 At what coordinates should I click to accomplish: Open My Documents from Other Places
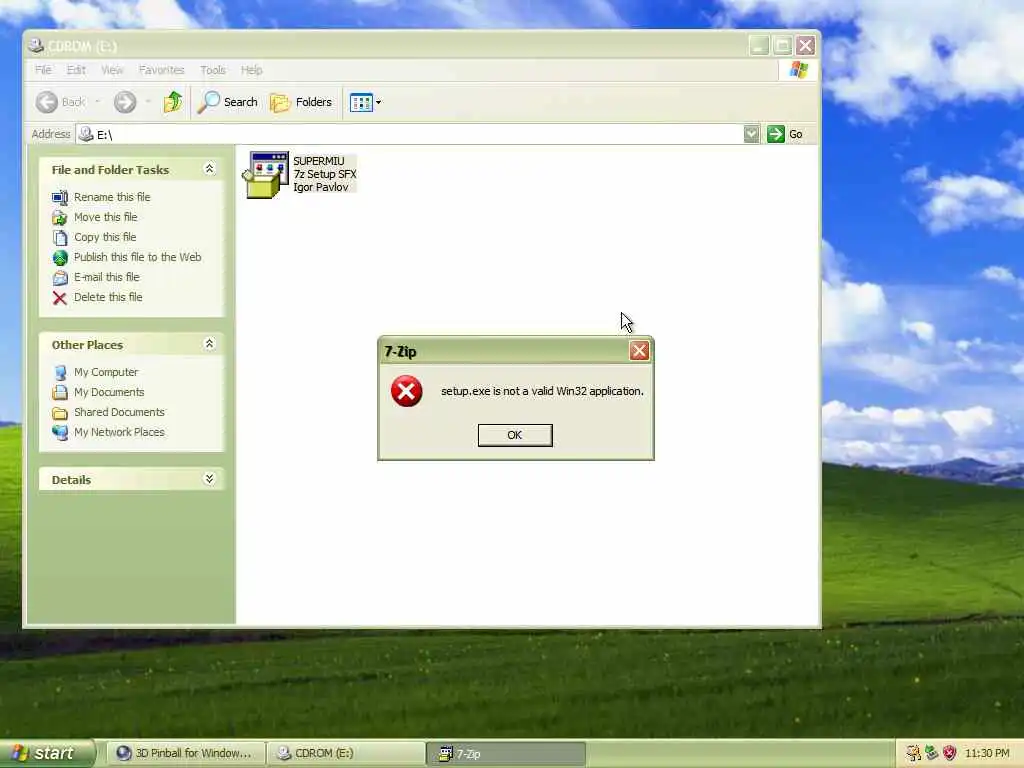click(x=109, y=392)
